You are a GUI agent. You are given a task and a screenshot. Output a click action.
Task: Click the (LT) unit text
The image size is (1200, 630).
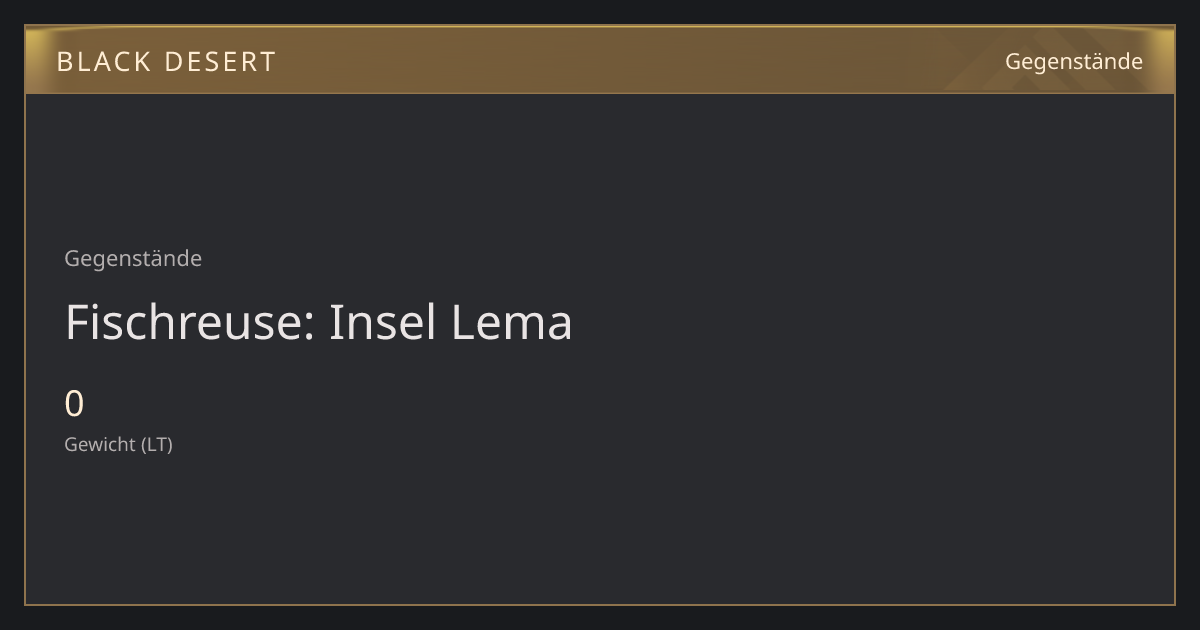coord(156,444)
